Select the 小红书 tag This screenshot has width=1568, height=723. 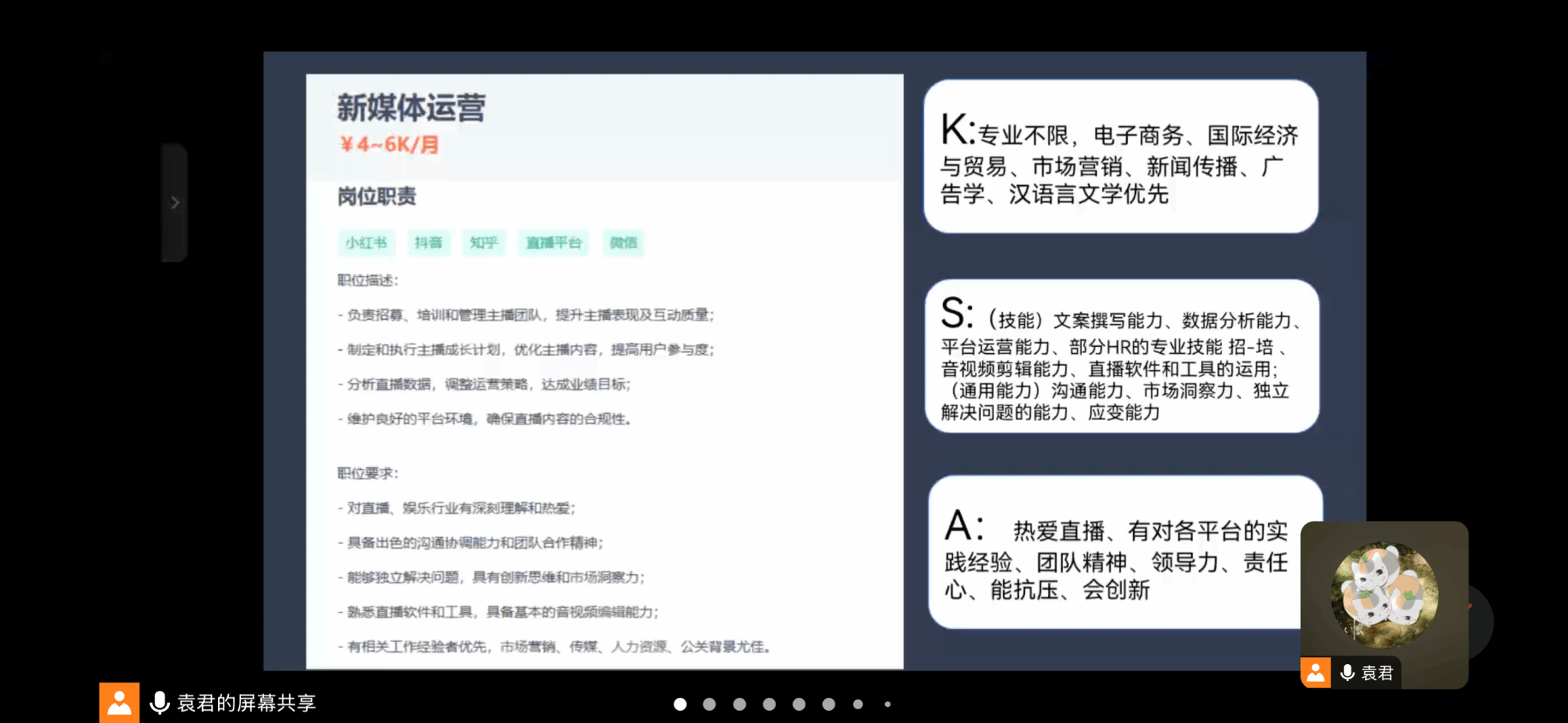point(366,243)
